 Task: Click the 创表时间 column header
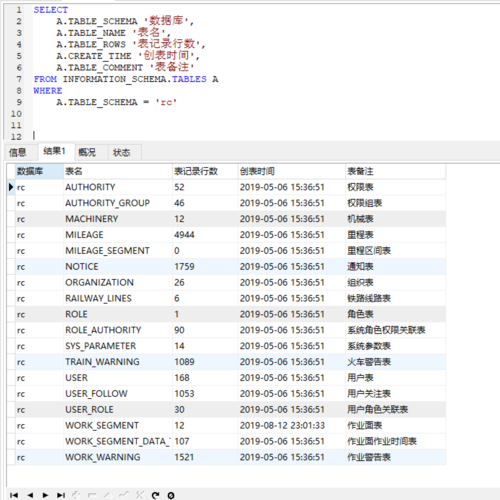pos(292,171)
